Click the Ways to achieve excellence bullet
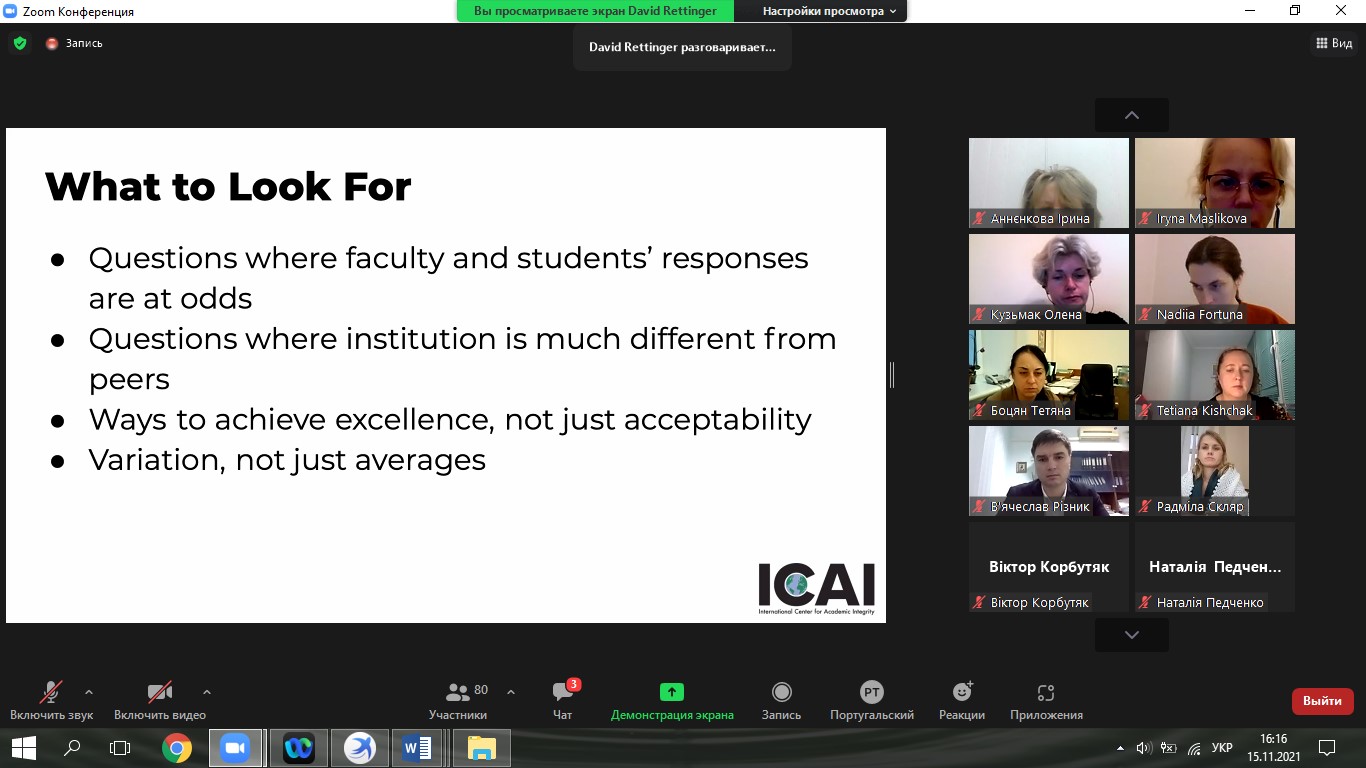Screen dimensions: 1366x768 450,419
